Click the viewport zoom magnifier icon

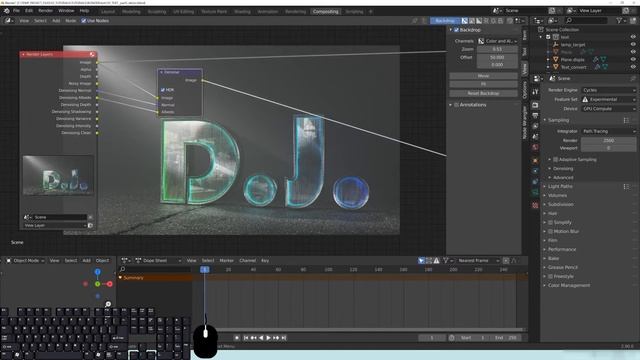pos(108,304)
